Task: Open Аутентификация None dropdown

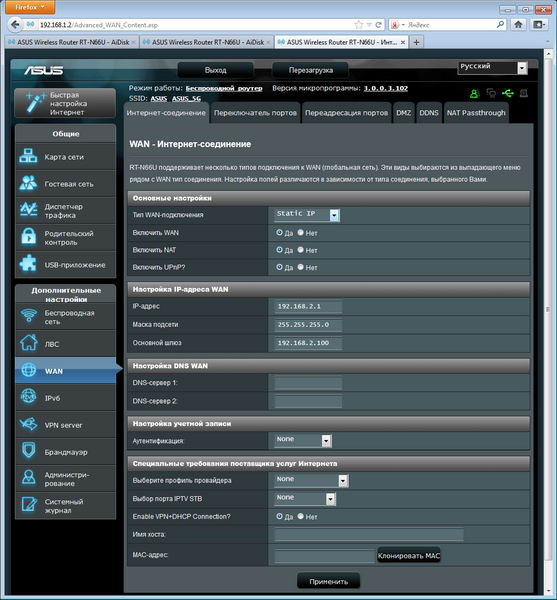Action: coord(303,440)
